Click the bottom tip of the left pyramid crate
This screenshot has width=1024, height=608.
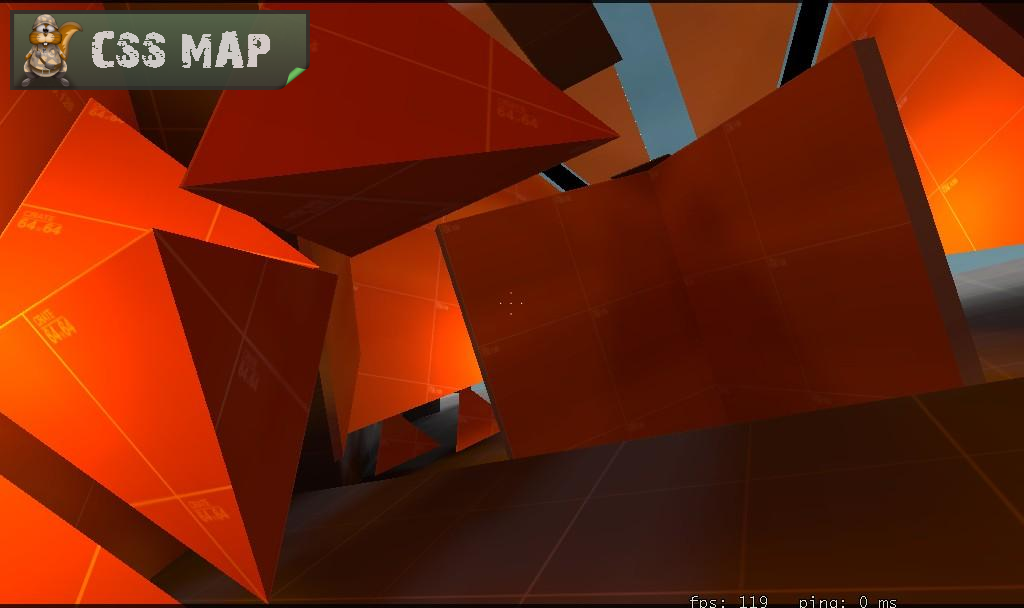click(267, 598)
